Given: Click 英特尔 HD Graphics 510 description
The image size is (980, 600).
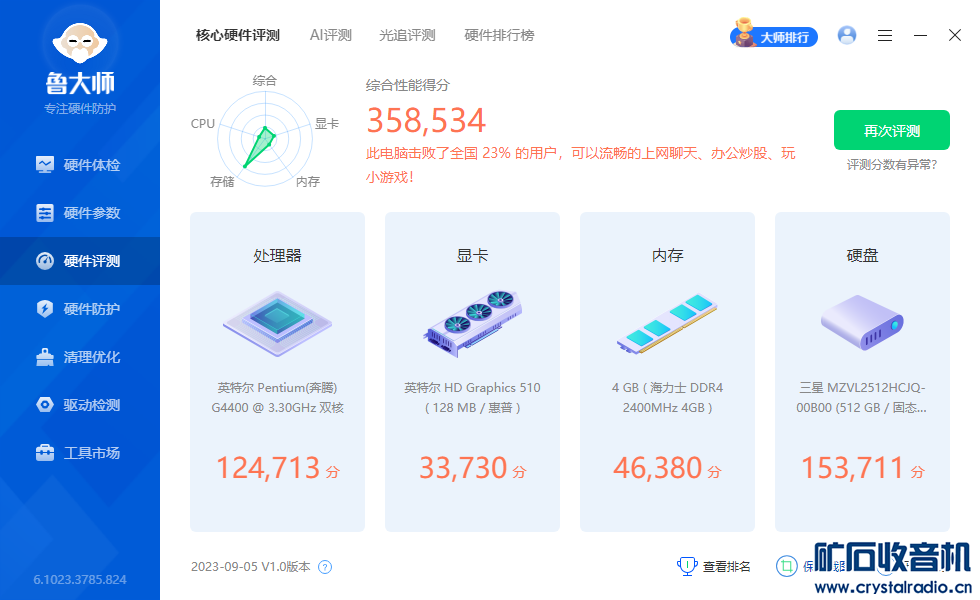Looking at the screenshot, I should click(x=472, y=398).
